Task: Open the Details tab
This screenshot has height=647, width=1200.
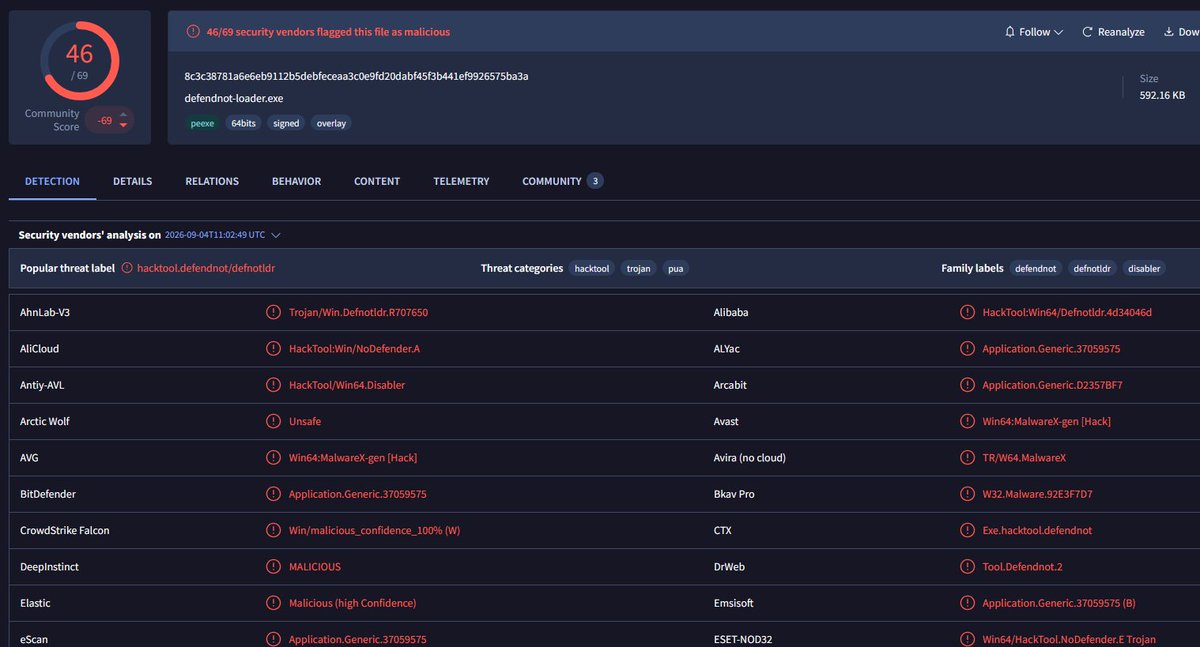Action: 133,181
